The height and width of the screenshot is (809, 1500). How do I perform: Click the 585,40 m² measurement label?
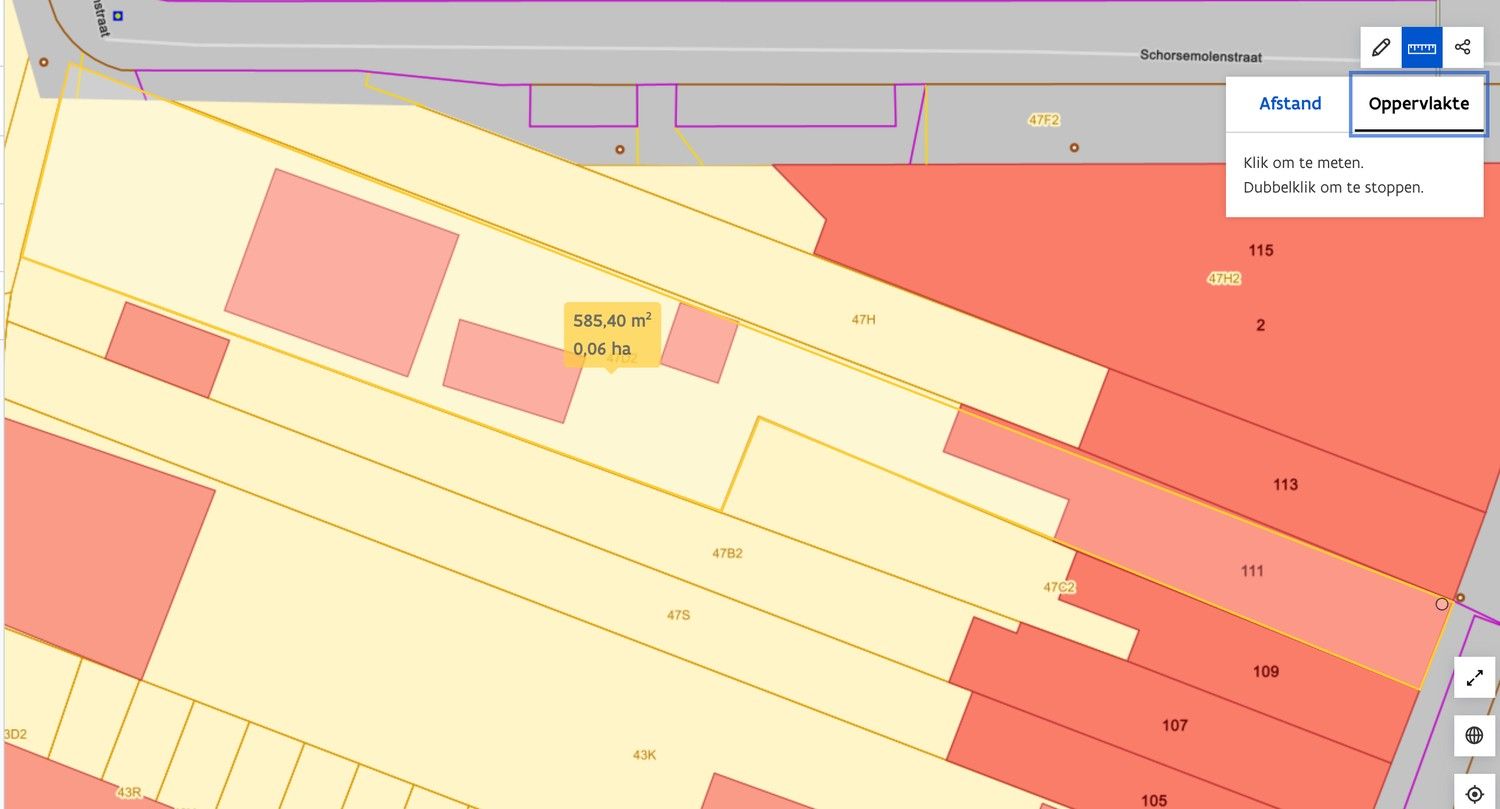[x=612, y=321]
